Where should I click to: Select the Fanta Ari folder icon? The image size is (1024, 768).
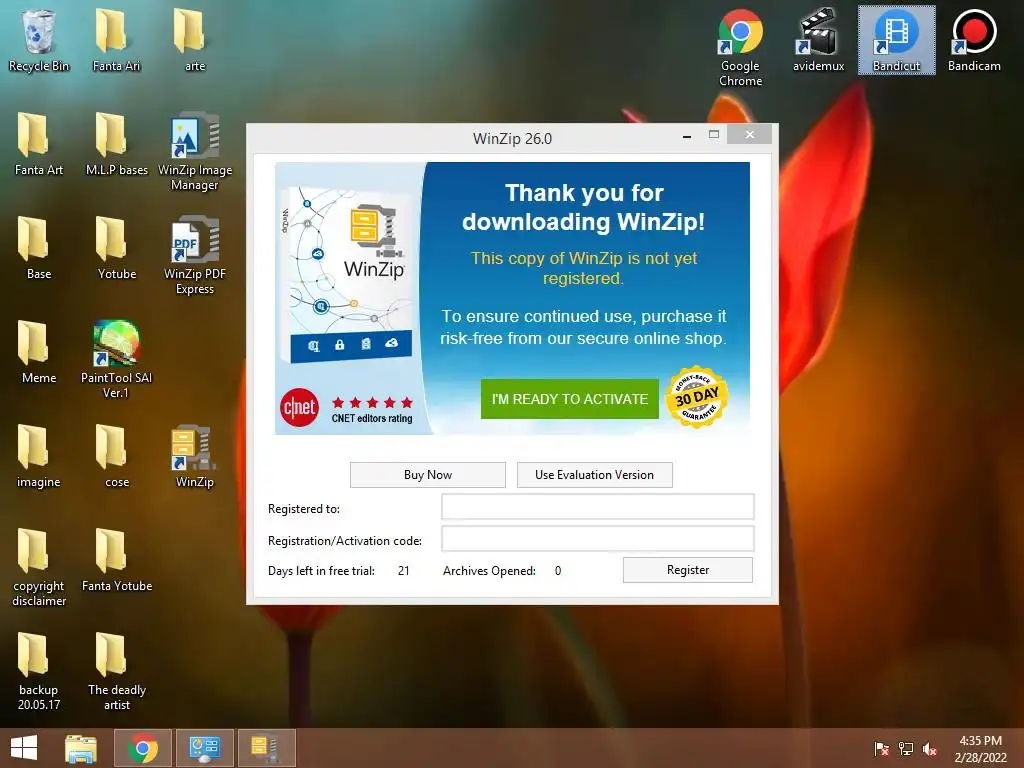116,40
